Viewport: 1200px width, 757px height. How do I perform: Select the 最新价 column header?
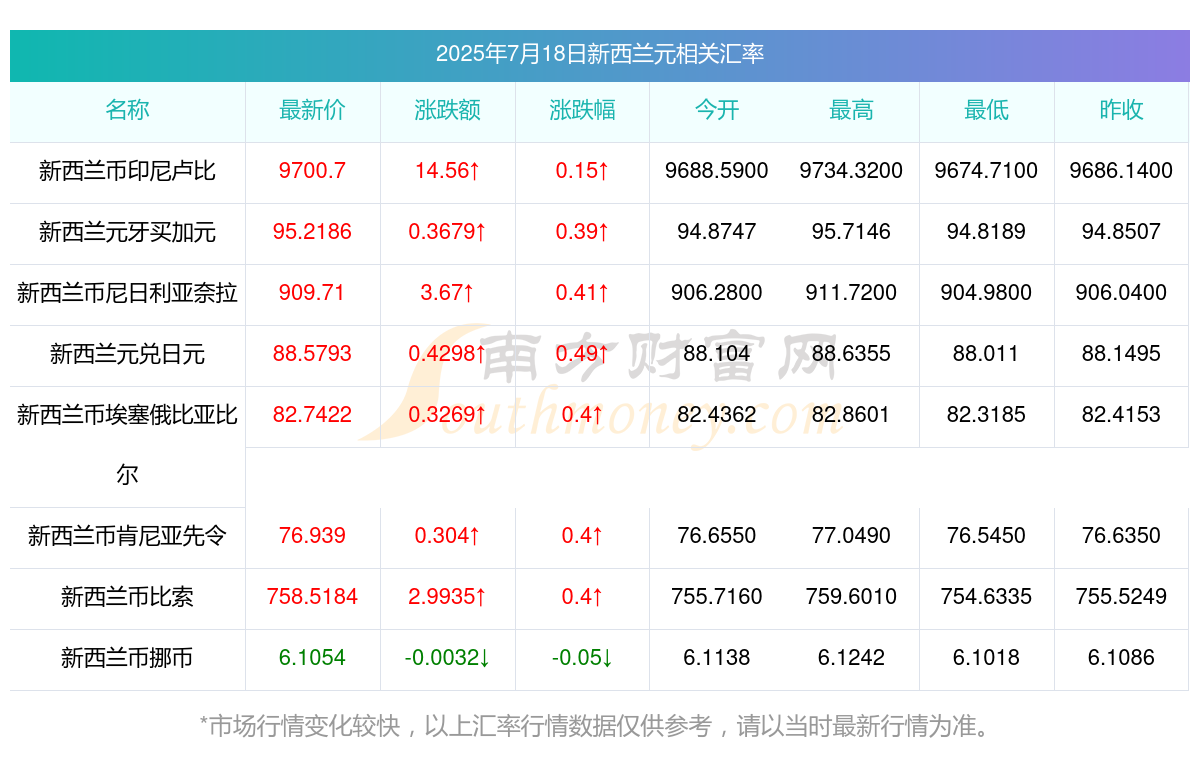[312, 110]
